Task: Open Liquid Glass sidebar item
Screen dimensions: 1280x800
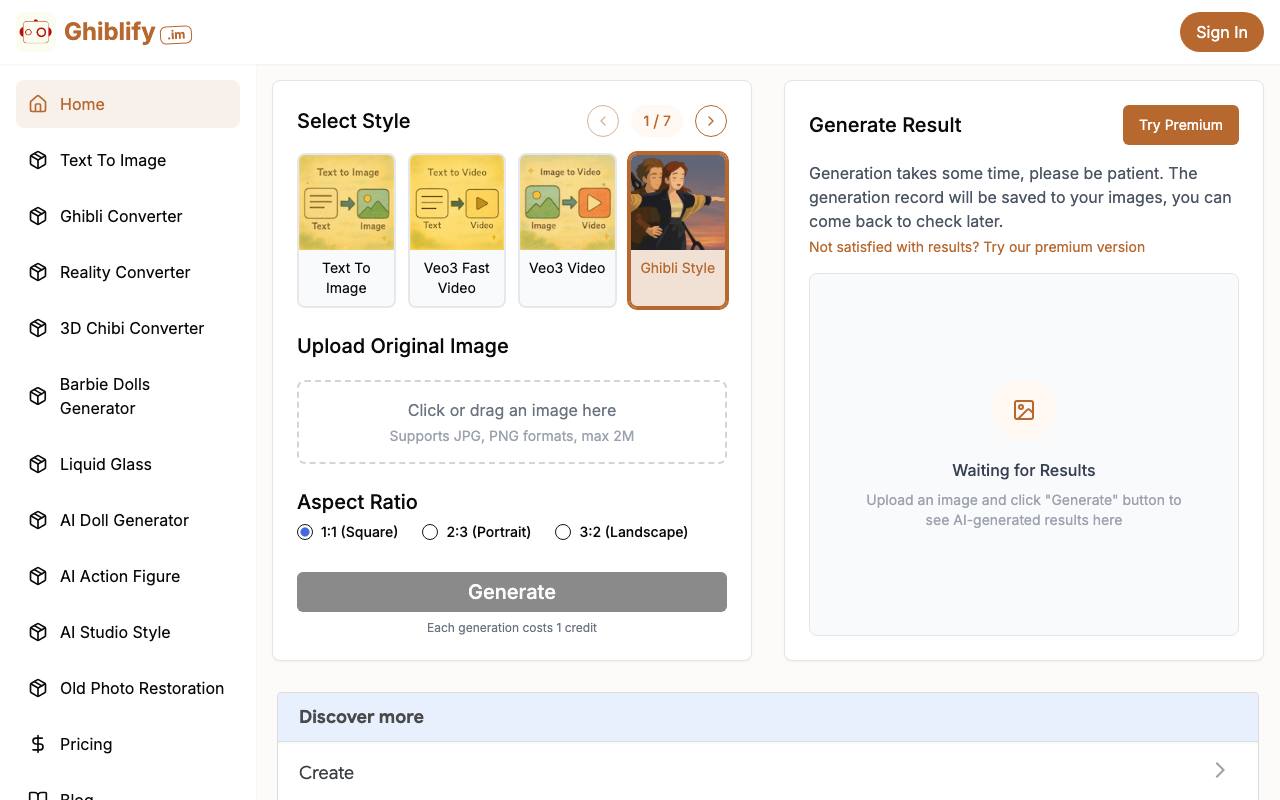Action: (128, 464)
